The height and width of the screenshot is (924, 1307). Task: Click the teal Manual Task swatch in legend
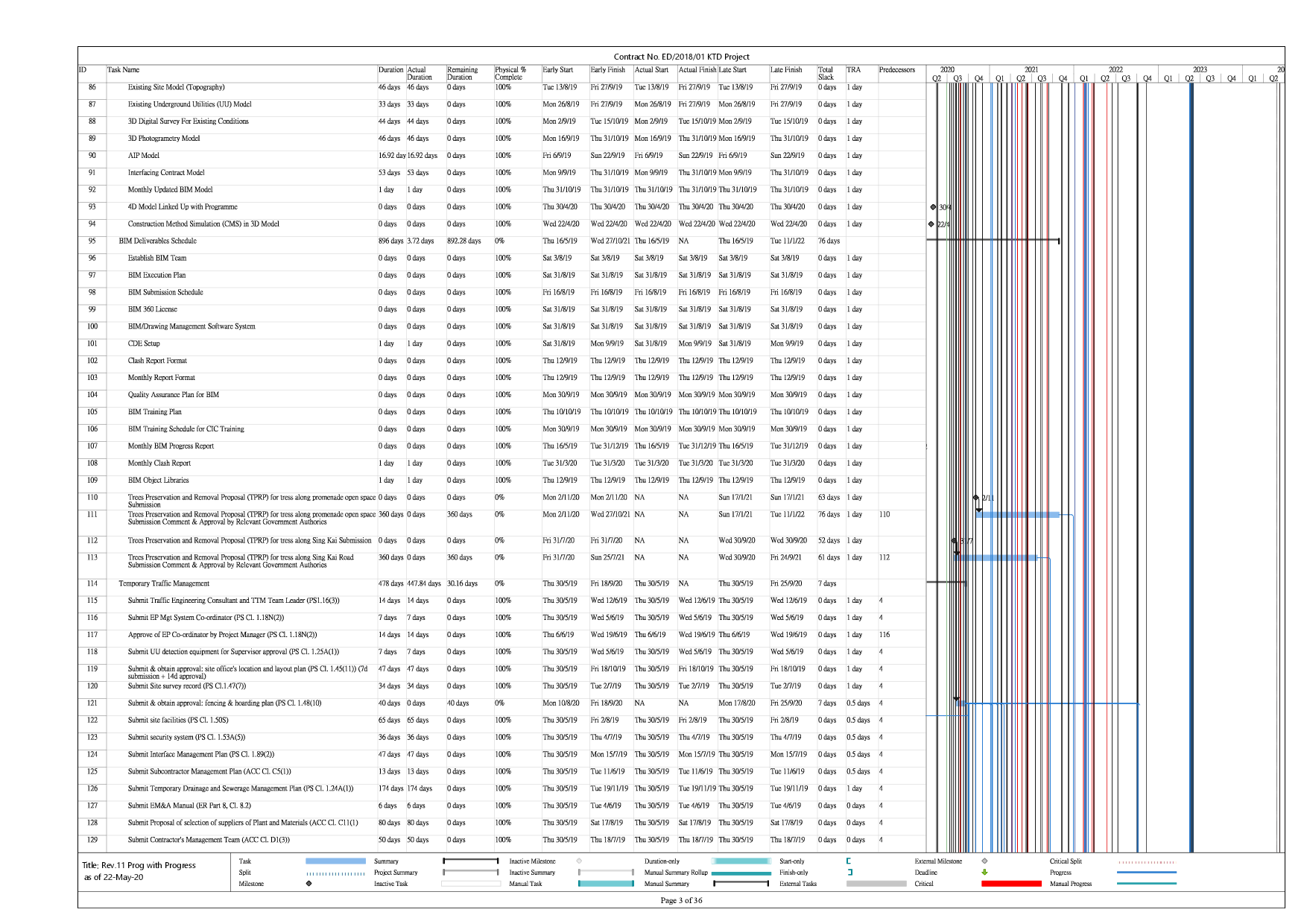606,884
